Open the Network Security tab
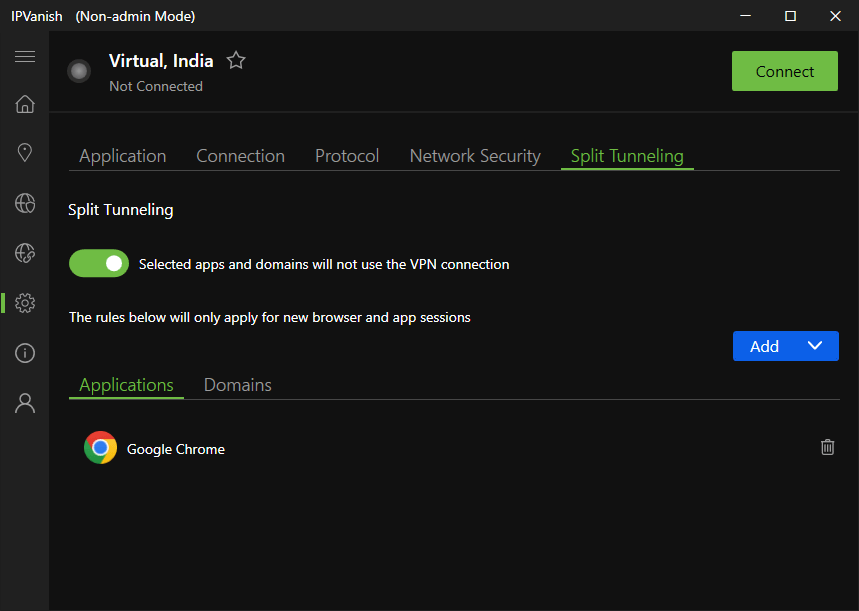The image size is (859, 611). pos(475,156)
